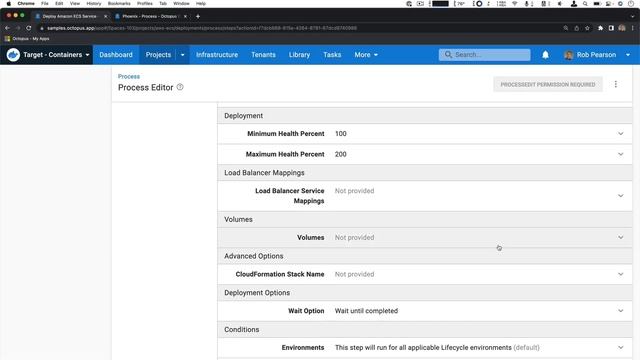Click the Octopus Deploy logo icon

pyautogui.click(x=13, y=55)
